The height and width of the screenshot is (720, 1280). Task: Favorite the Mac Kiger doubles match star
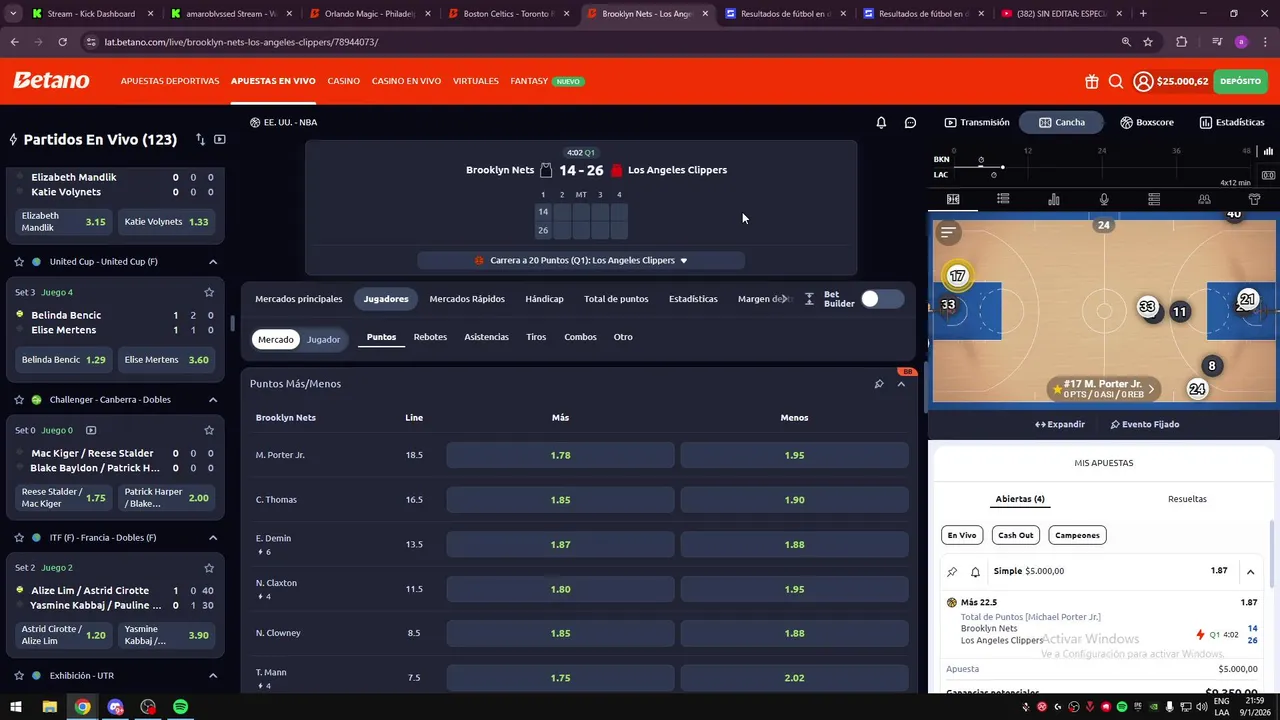pyautogui.click(x=209, y=430)
